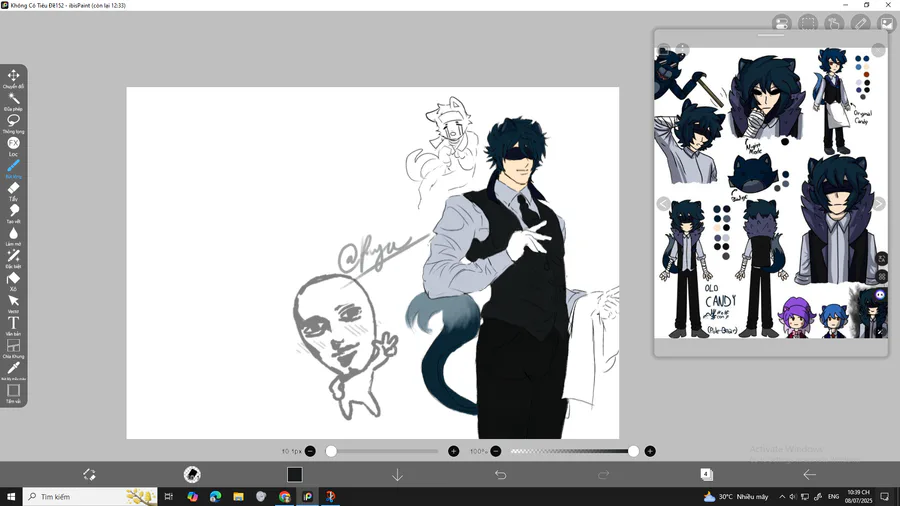
Task: Open the selection area tool icon
Action: [x=808, y=24]
